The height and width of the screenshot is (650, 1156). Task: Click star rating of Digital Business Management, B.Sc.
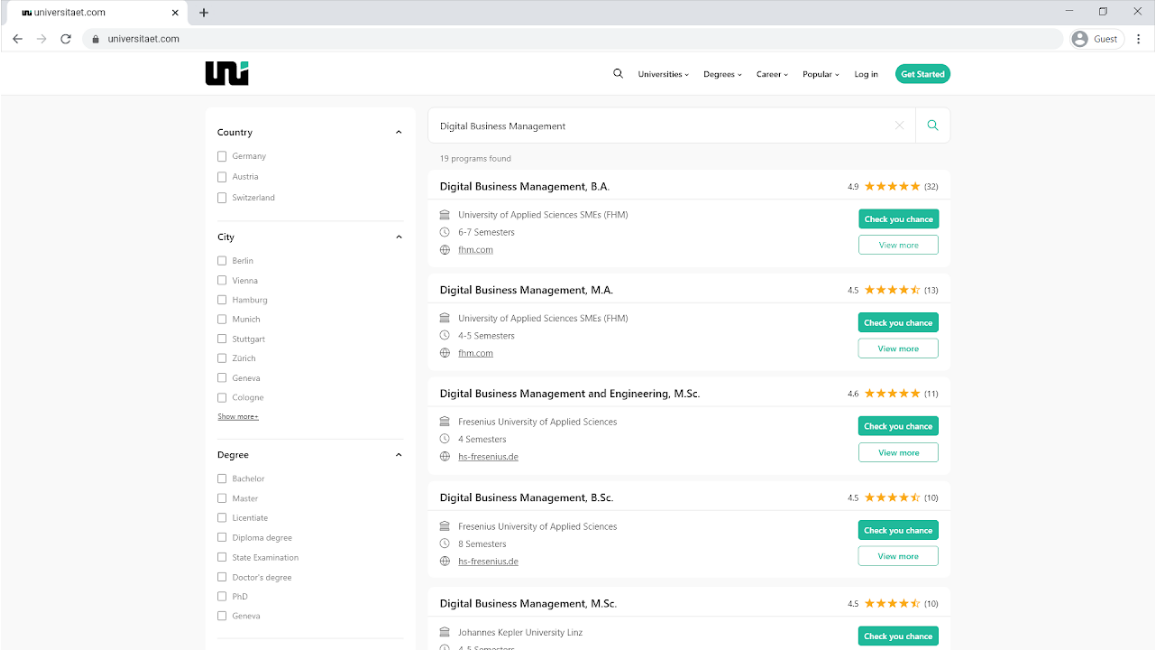[892, 498]
